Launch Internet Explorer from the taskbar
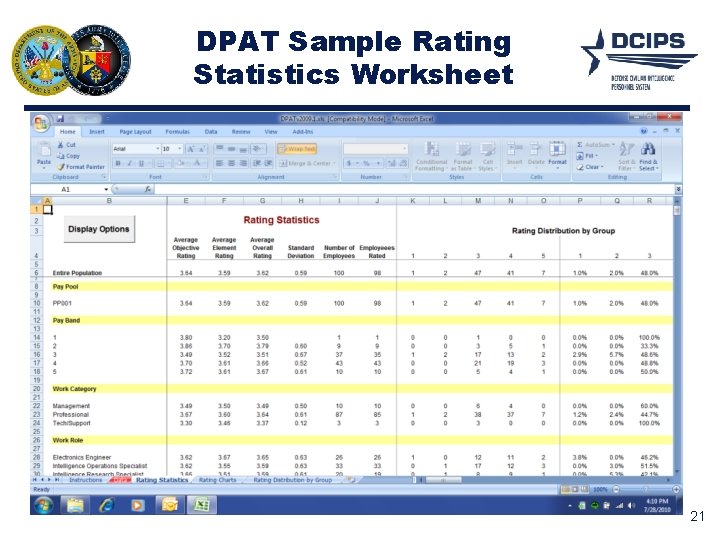This screenshot has height=540, width=720. (x=107, y=505)
